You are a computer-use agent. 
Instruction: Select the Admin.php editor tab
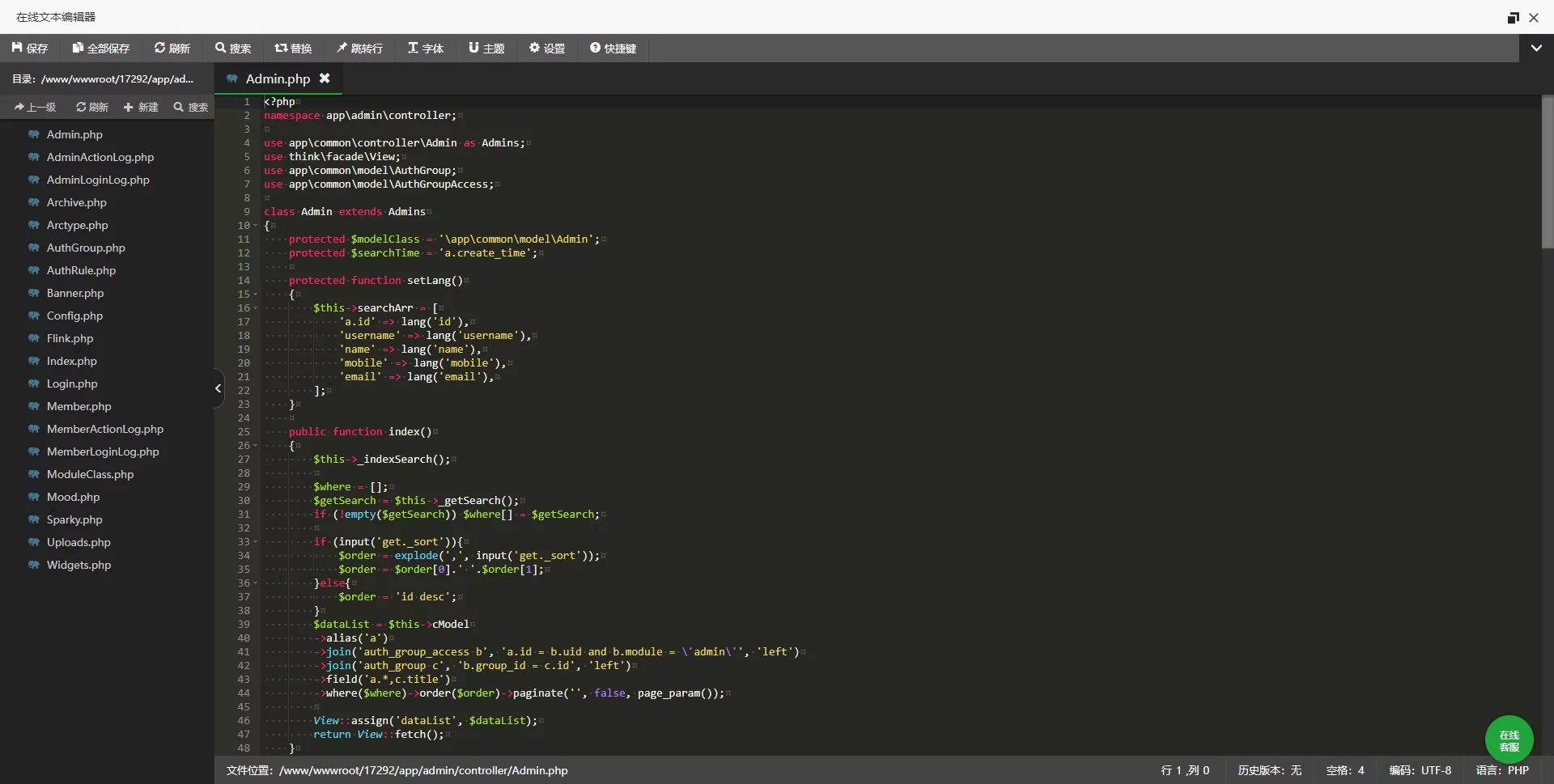(x=278, y=78)
